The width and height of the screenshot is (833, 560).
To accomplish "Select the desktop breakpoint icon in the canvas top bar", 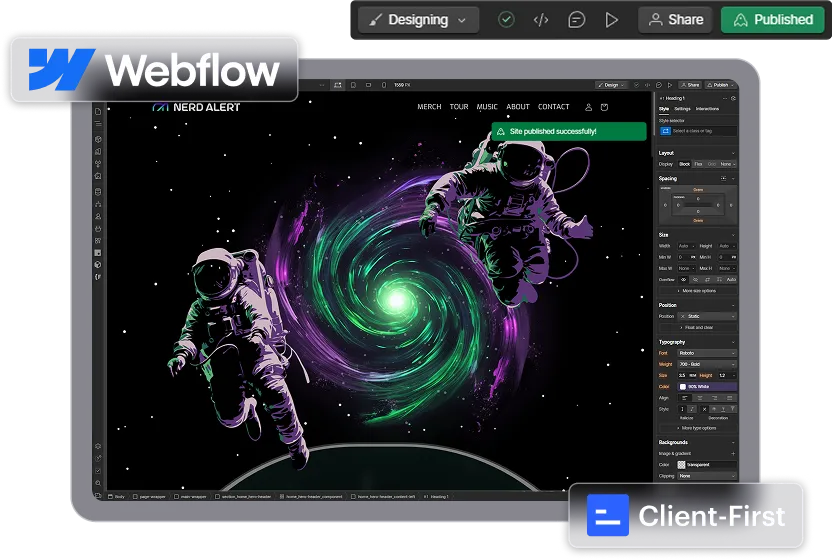I will click(337, 85).
